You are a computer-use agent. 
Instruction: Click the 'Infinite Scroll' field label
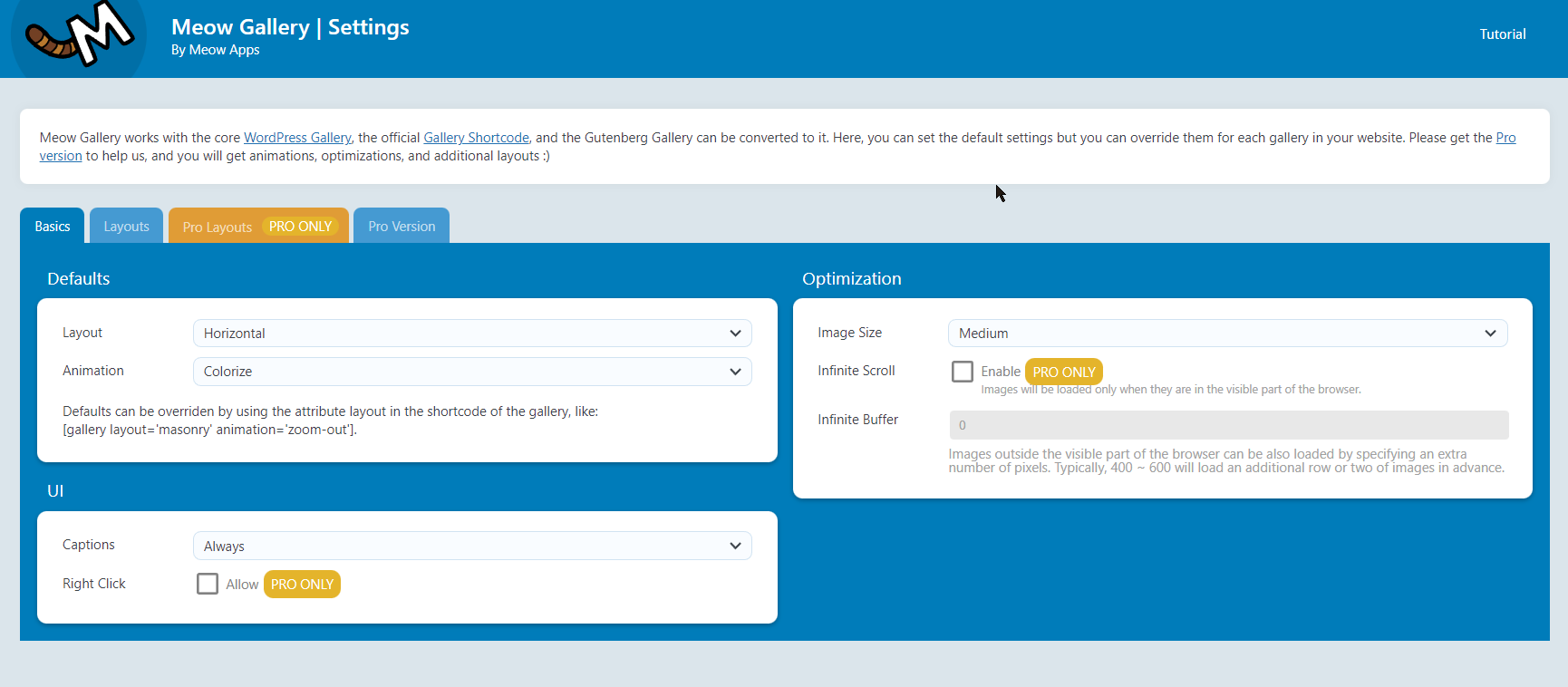tap(857, 371)
